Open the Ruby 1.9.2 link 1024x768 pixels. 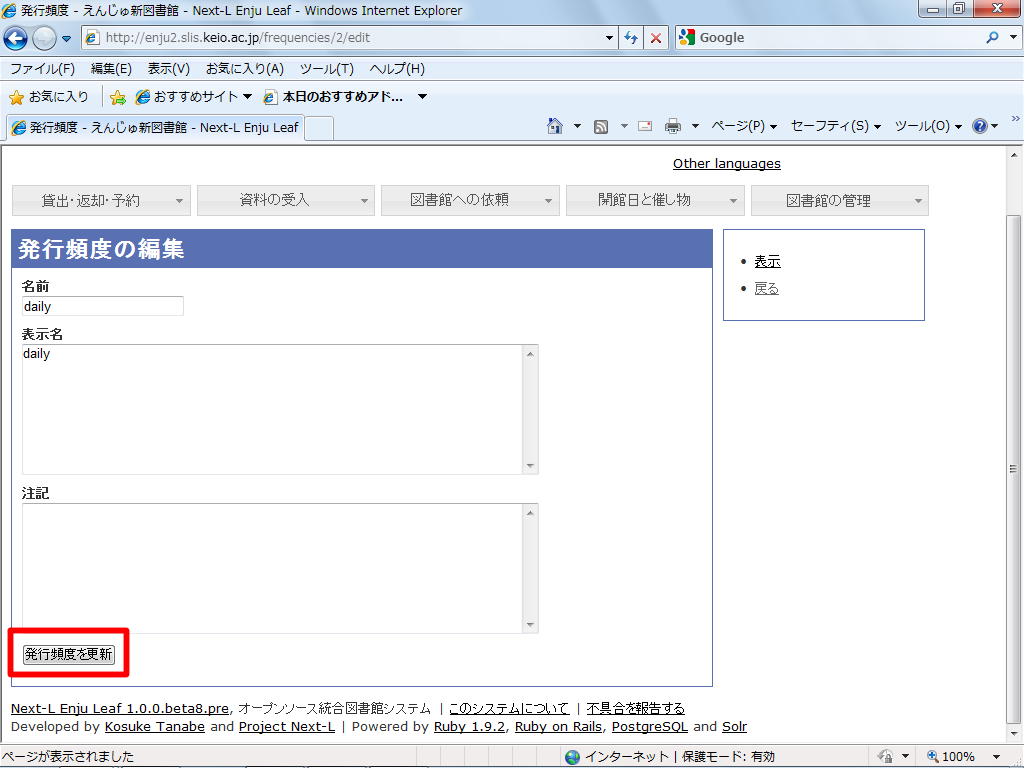(x=470, y=727)
